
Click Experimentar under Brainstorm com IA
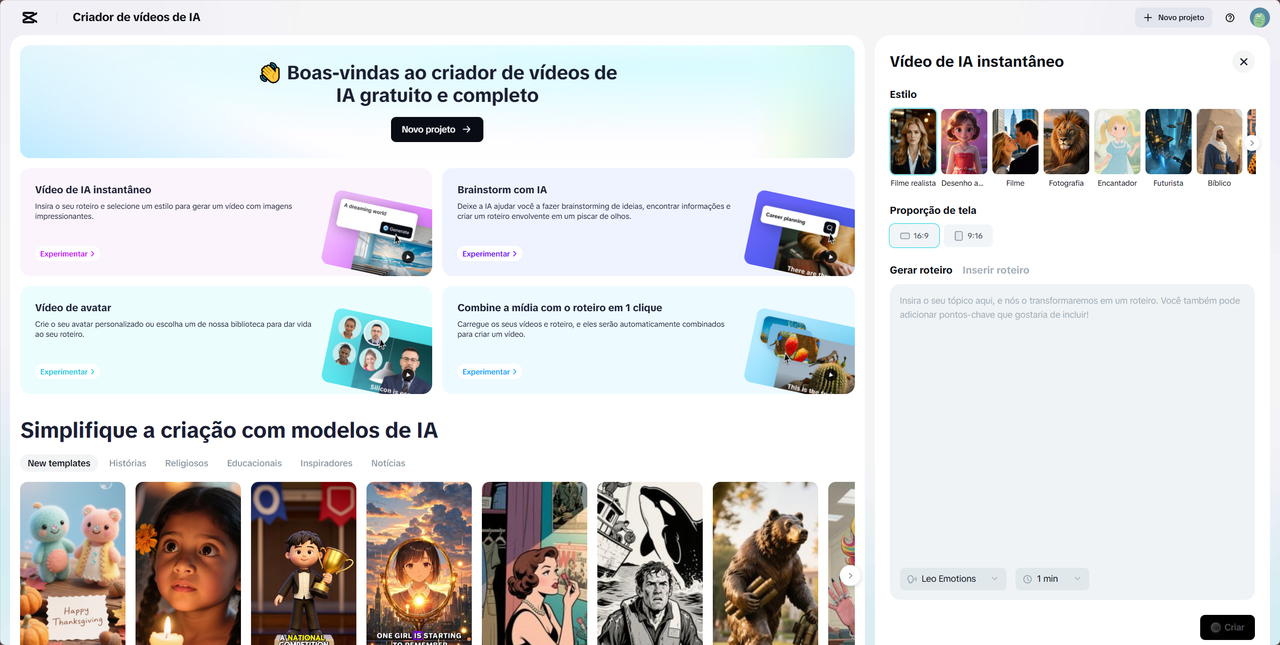coord(489,253)
